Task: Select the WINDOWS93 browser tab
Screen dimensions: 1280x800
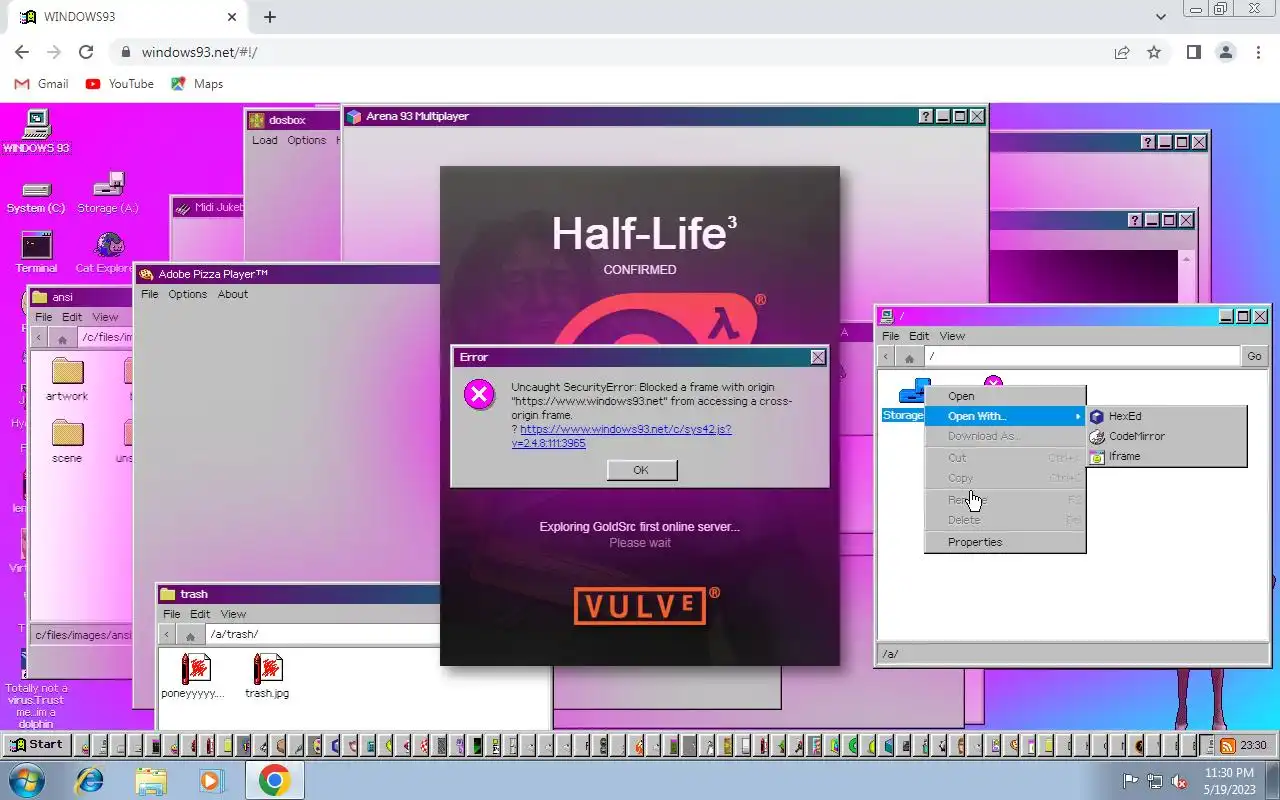Action: coord(127,17)
